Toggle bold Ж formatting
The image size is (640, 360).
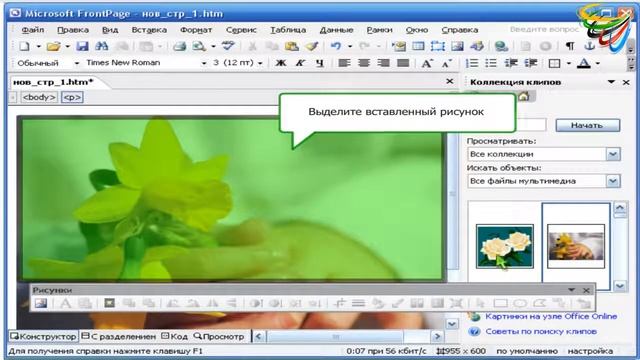(x=281, y=63)
